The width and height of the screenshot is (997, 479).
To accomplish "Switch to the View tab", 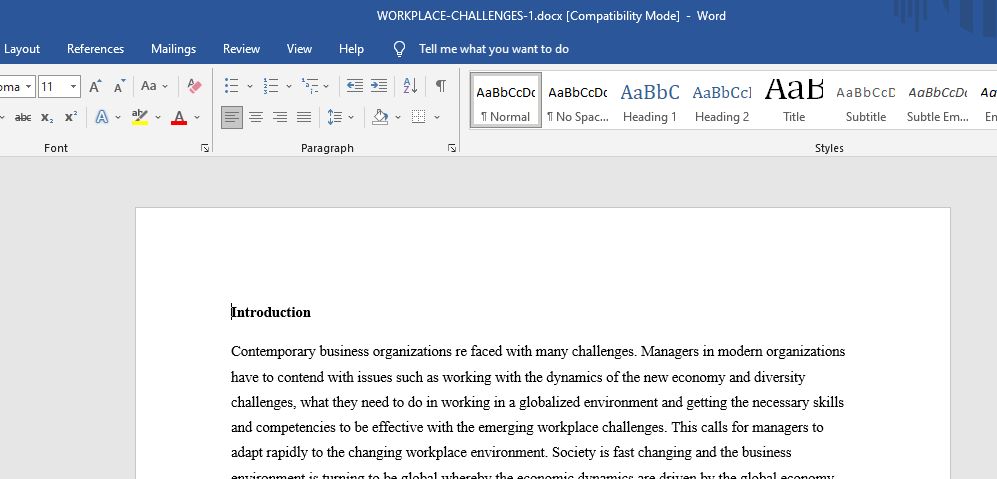I will click(x=299, y=49).
